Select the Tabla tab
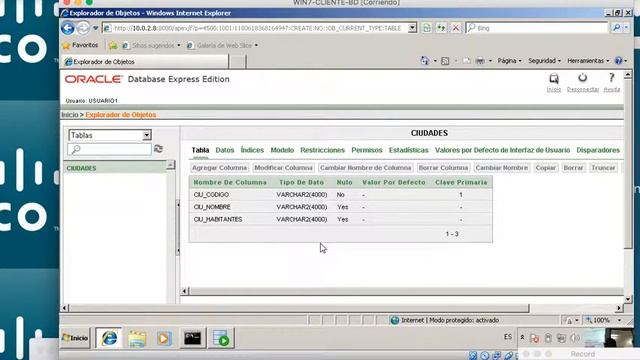This screenshot has width=640, height=360. [200, 150]
